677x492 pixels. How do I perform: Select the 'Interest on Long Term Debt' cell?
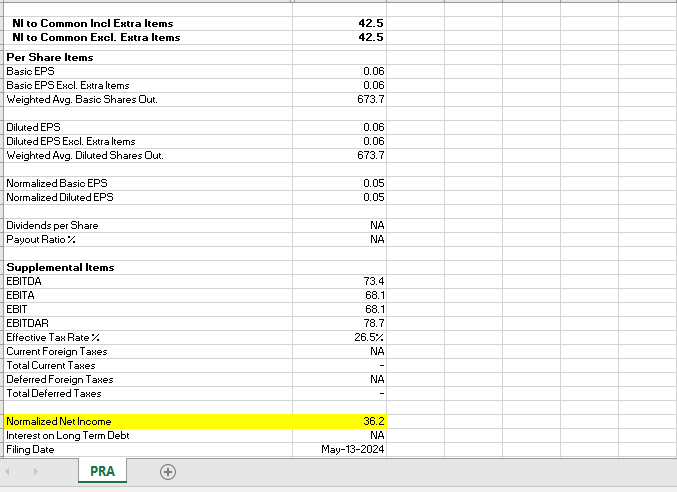point(148,435)
